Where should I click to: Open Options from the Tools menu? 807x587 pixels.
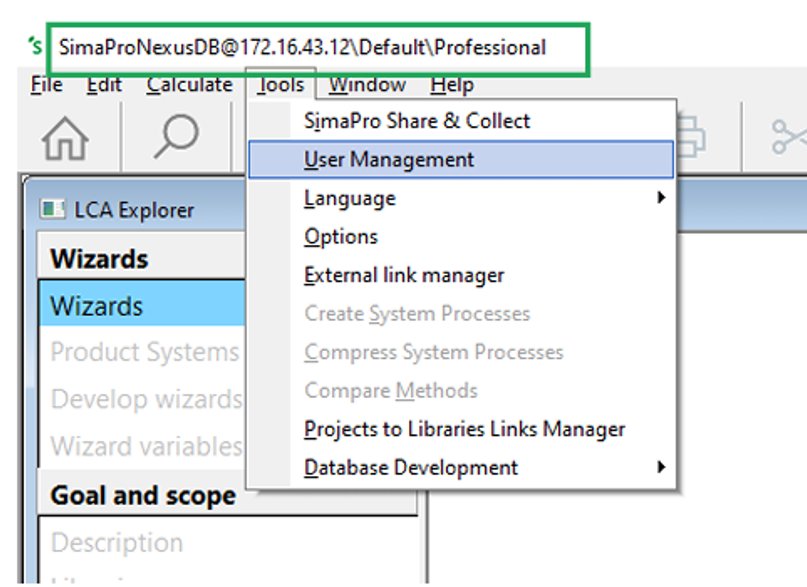(x=461, y=237)
